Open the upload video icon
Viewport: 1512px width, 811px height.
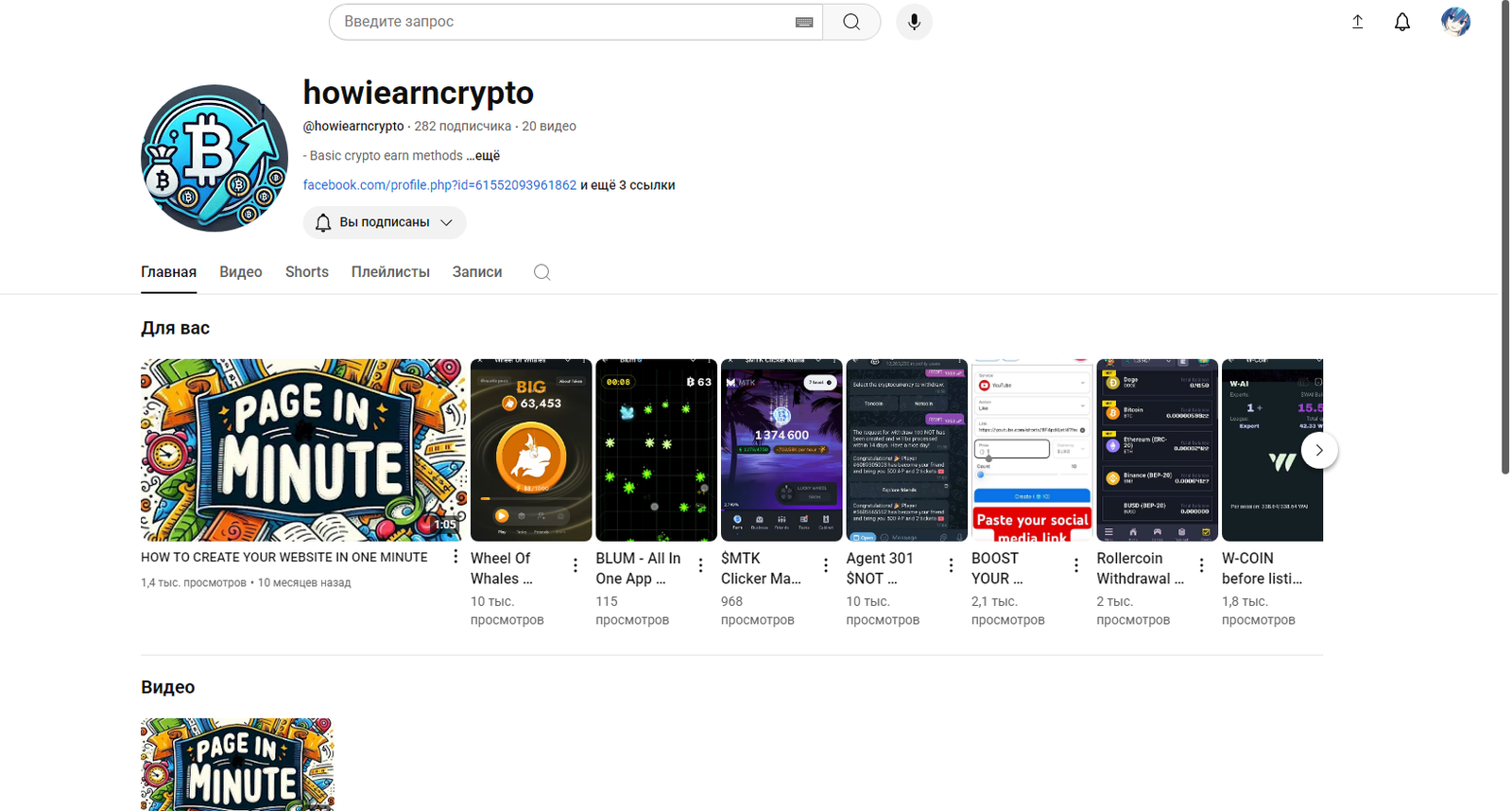click(x=1357, y=22)
